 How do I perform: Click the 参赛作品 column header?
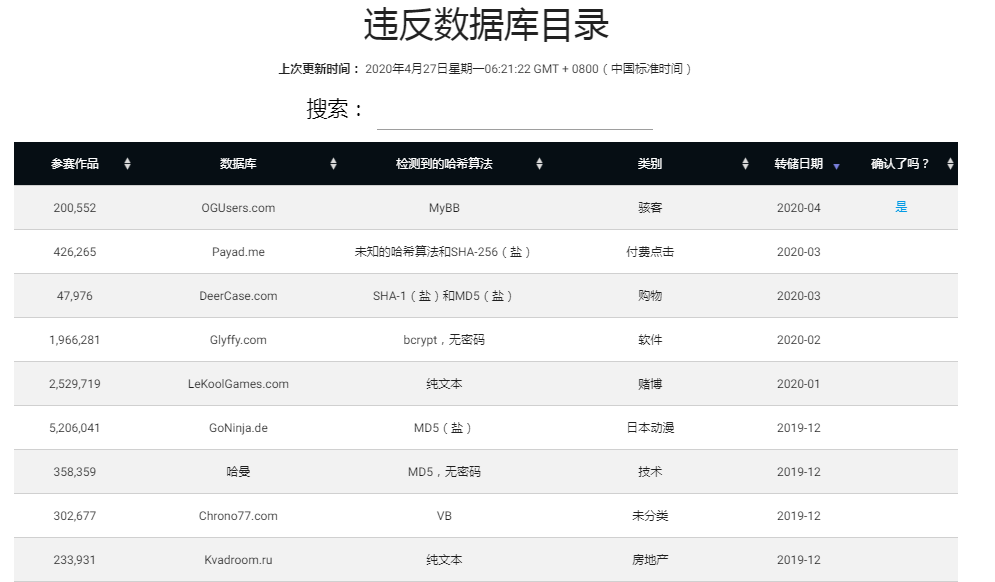coord(75,164)
